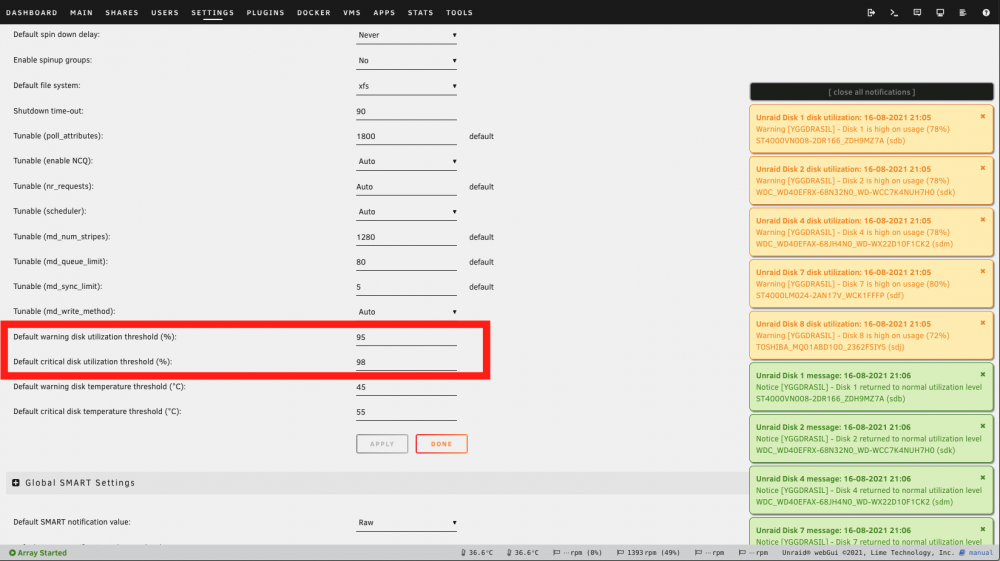
Task: Click 'ST4000LM024-2AN17V_WCK1FFFP (sdf)' text
Action: [x=830, y=296]
